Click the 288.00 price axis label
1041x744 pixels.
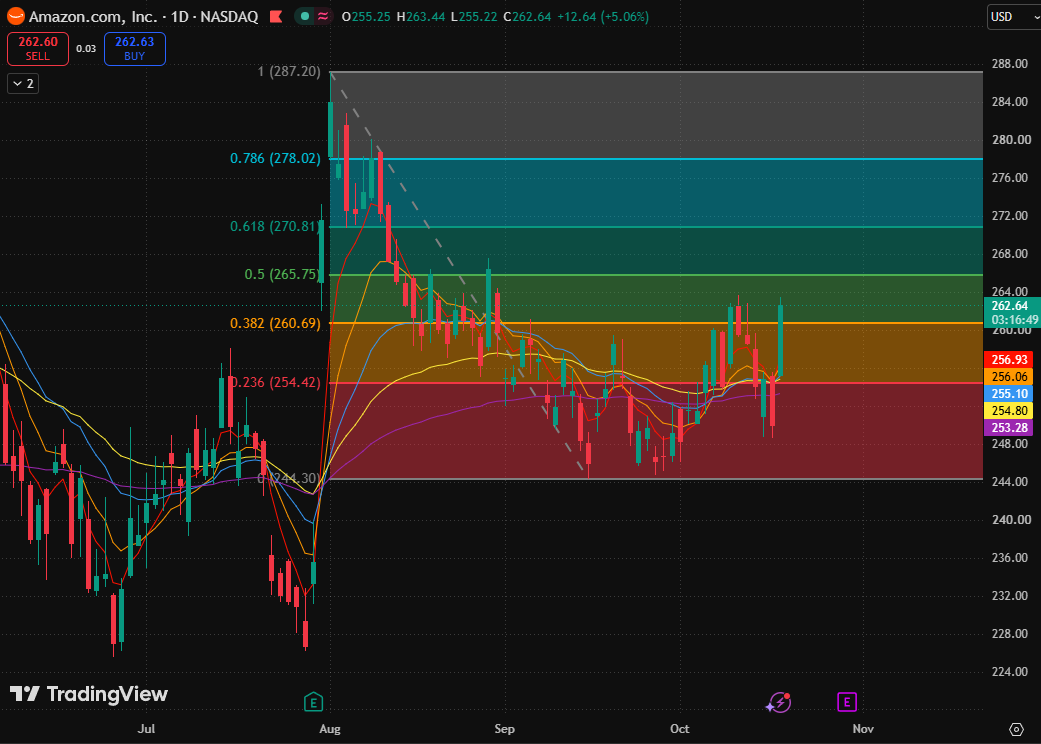click(1010, 64)
